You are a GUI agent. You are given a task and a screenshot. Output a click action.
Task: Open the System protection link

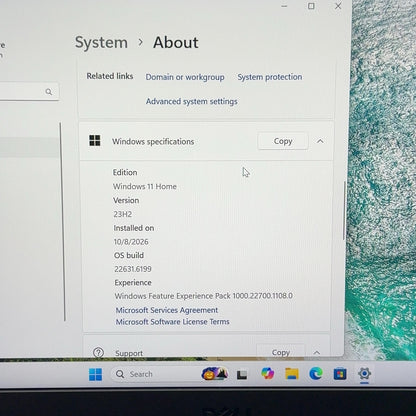coord(270,77)
